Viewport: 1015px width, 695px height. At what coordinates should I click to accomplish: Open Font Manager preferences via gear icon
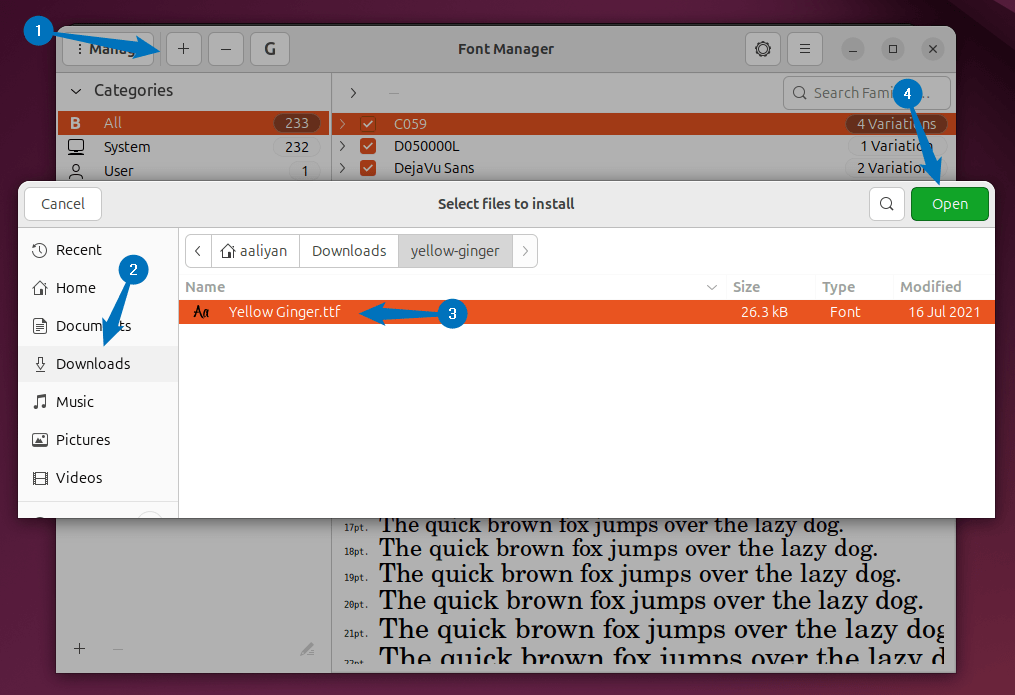(x=763, y=48)
